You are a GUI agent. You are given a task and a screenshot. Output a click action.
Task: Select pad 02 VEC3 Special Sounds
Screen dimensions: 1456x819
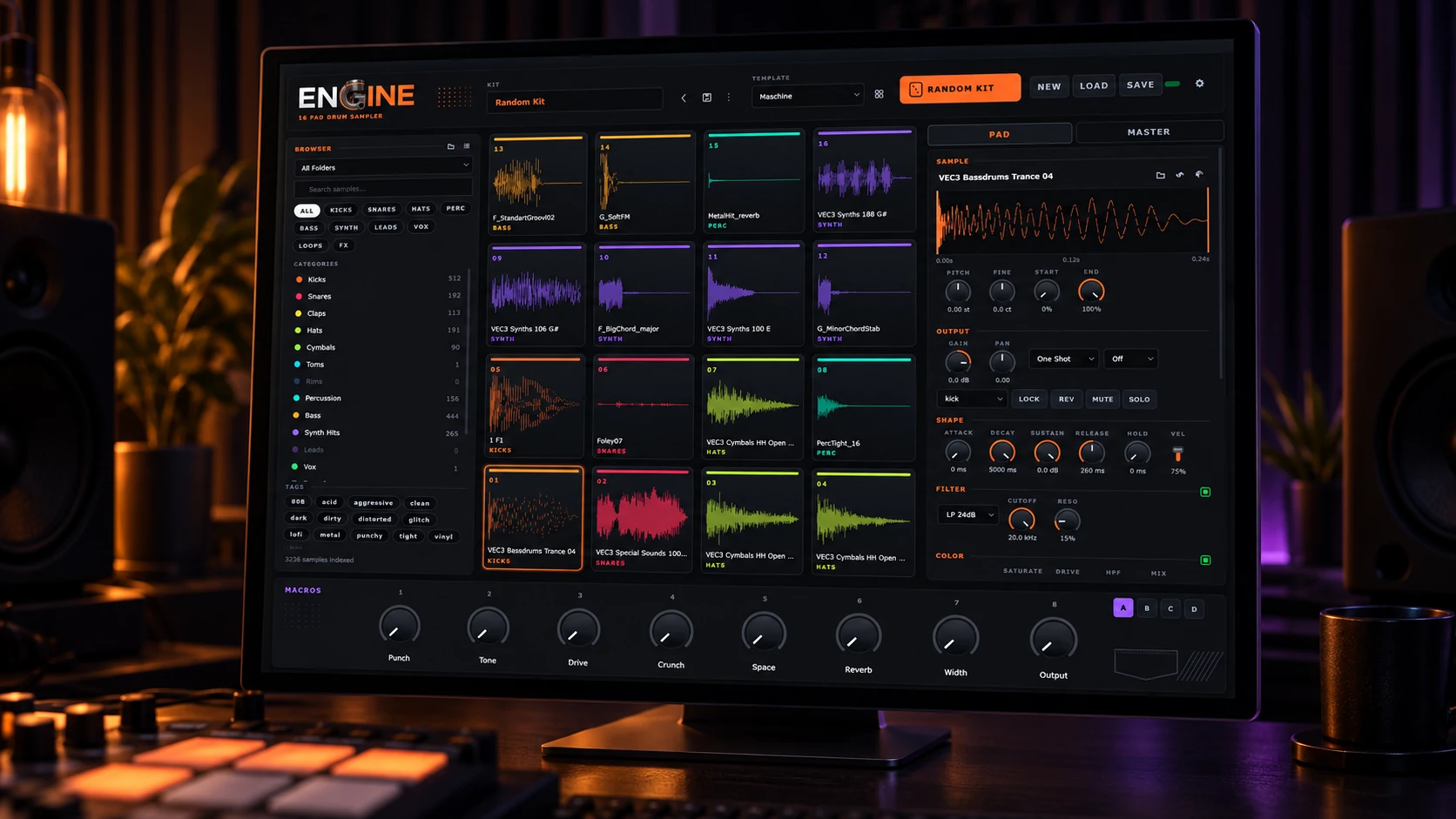click(643, 520)
